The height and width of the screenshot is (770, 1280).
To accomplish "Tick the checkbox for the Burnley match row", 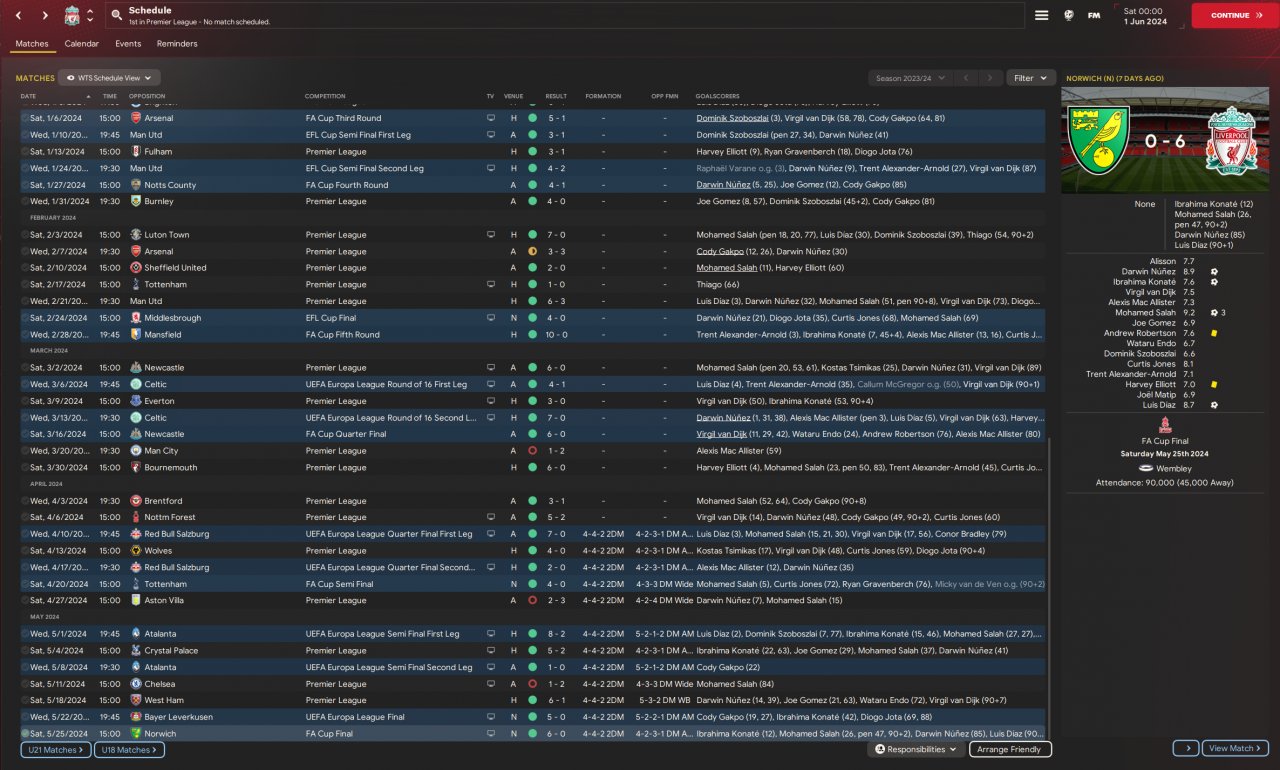I will click(x=25, y=201).
